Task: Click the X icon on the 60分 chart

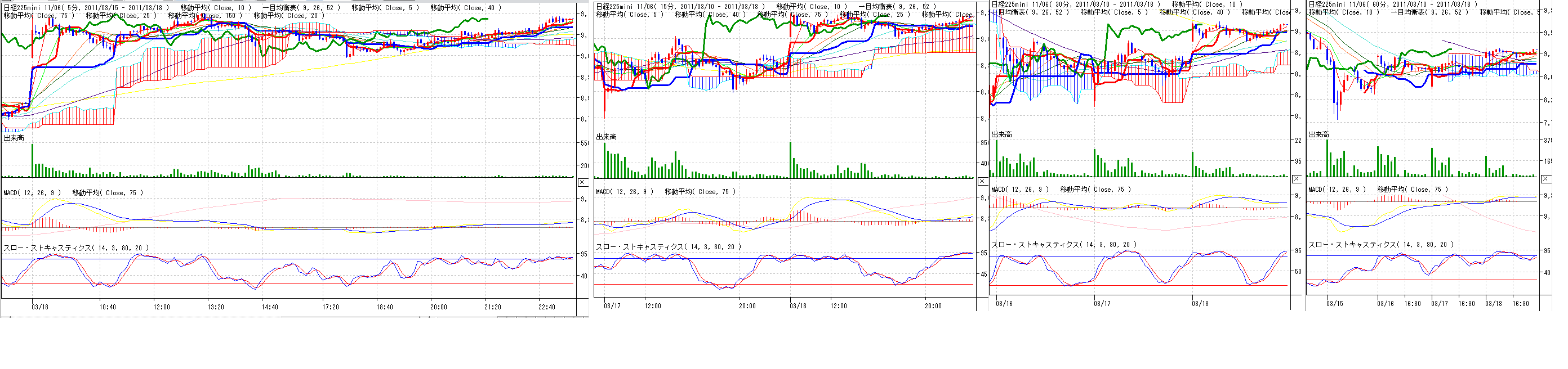Action: [x=1546, y=179]
